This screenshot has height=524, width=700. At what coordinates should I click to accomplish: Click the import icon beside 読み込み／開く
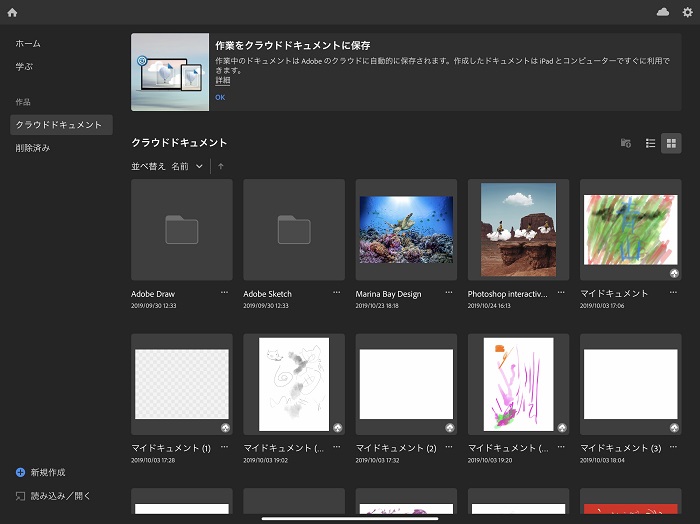pos(20,496)
